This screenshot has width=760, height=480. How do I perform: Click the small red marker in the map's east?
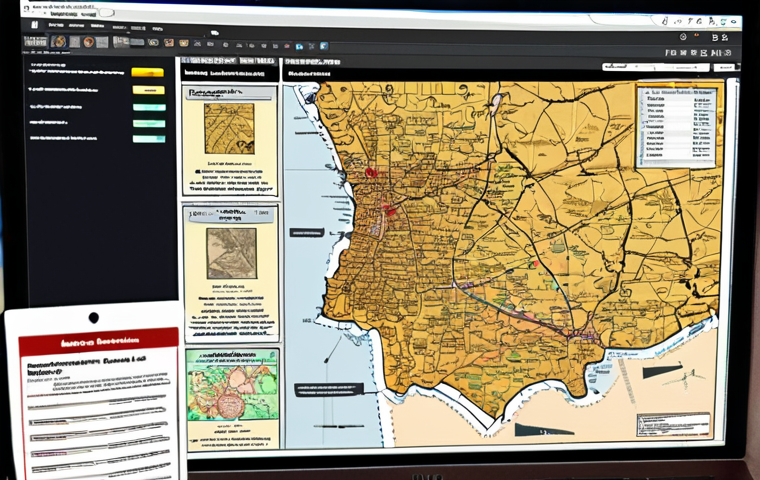536,264
